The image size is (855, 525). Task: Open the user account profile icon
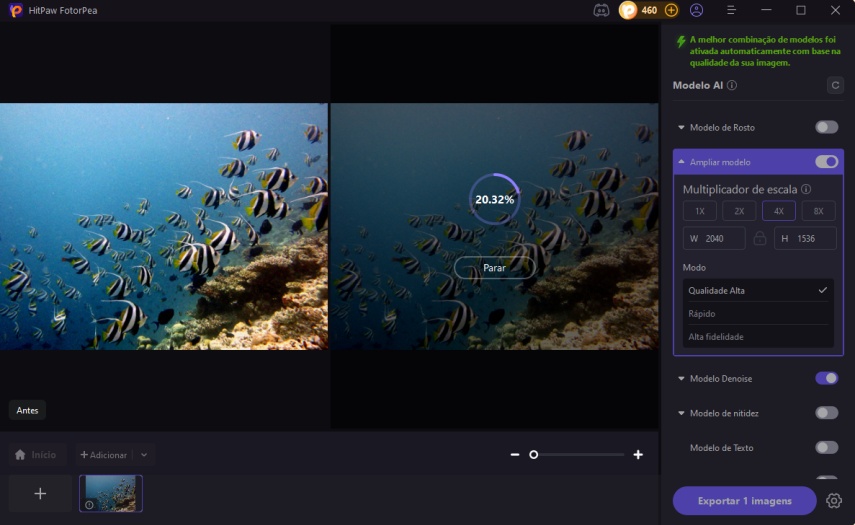pos(696,10)
